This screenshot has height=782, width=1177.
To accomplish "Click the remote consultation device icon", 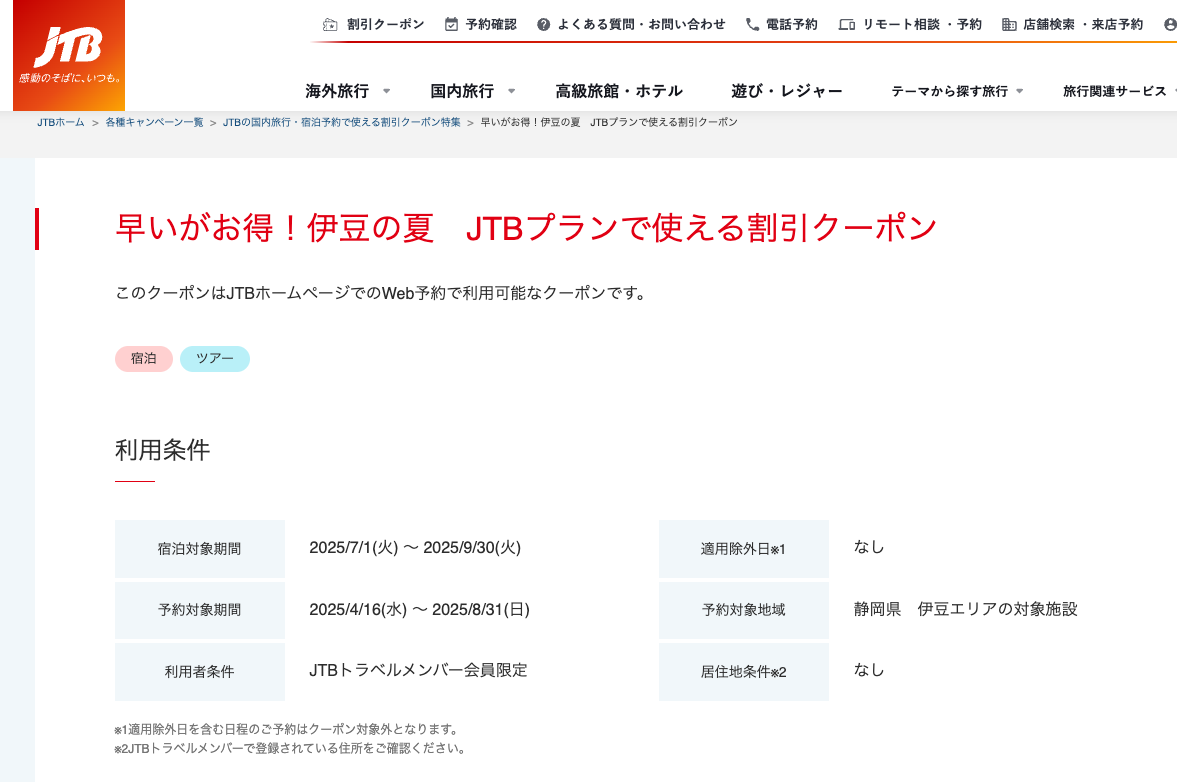I will [847, 25].
